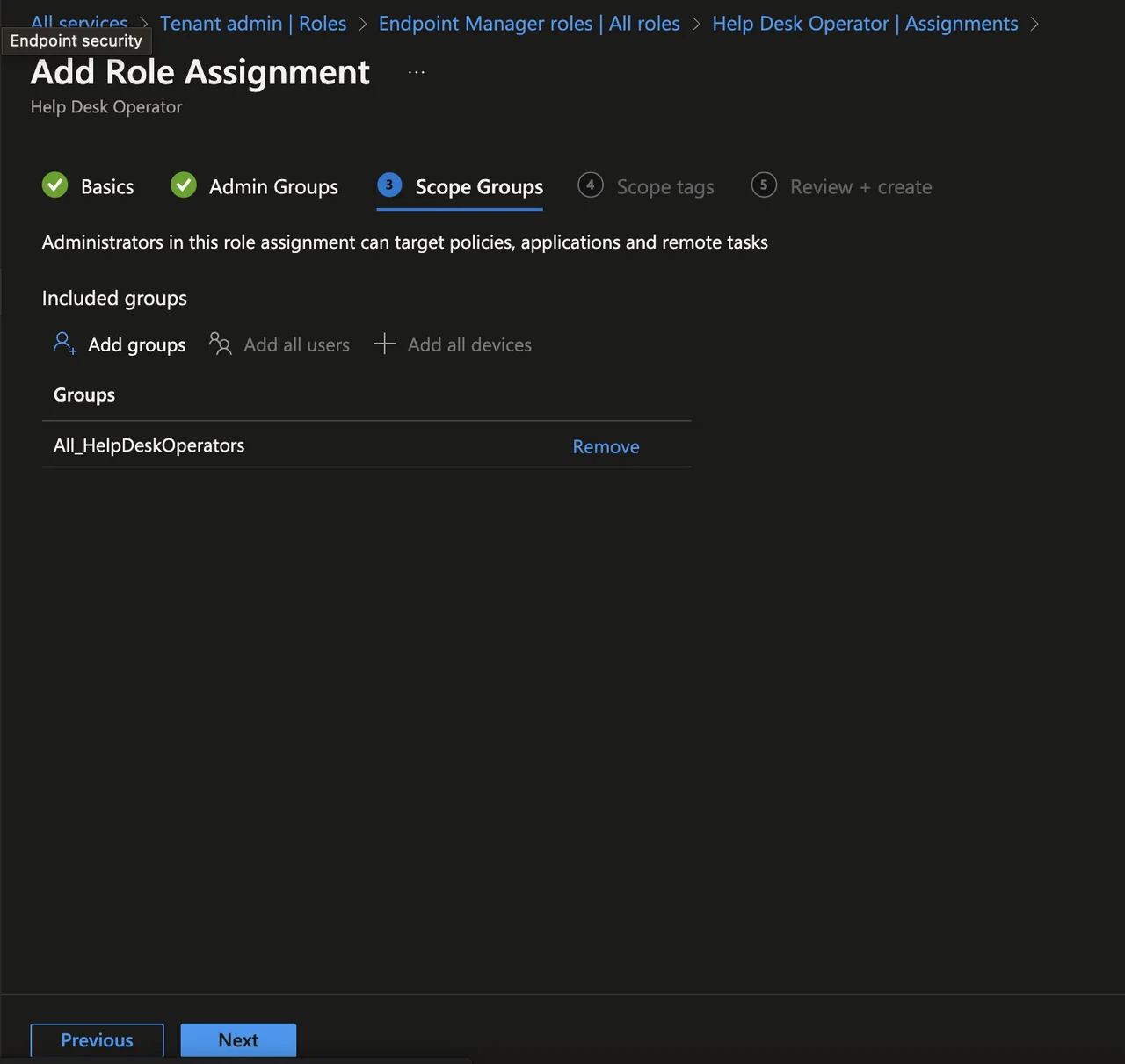Open Help Desk Operator | Assignments breadcrumb
This screenshot has width=1125, height=1064.
pyautogui.click(x=865, y=24)
